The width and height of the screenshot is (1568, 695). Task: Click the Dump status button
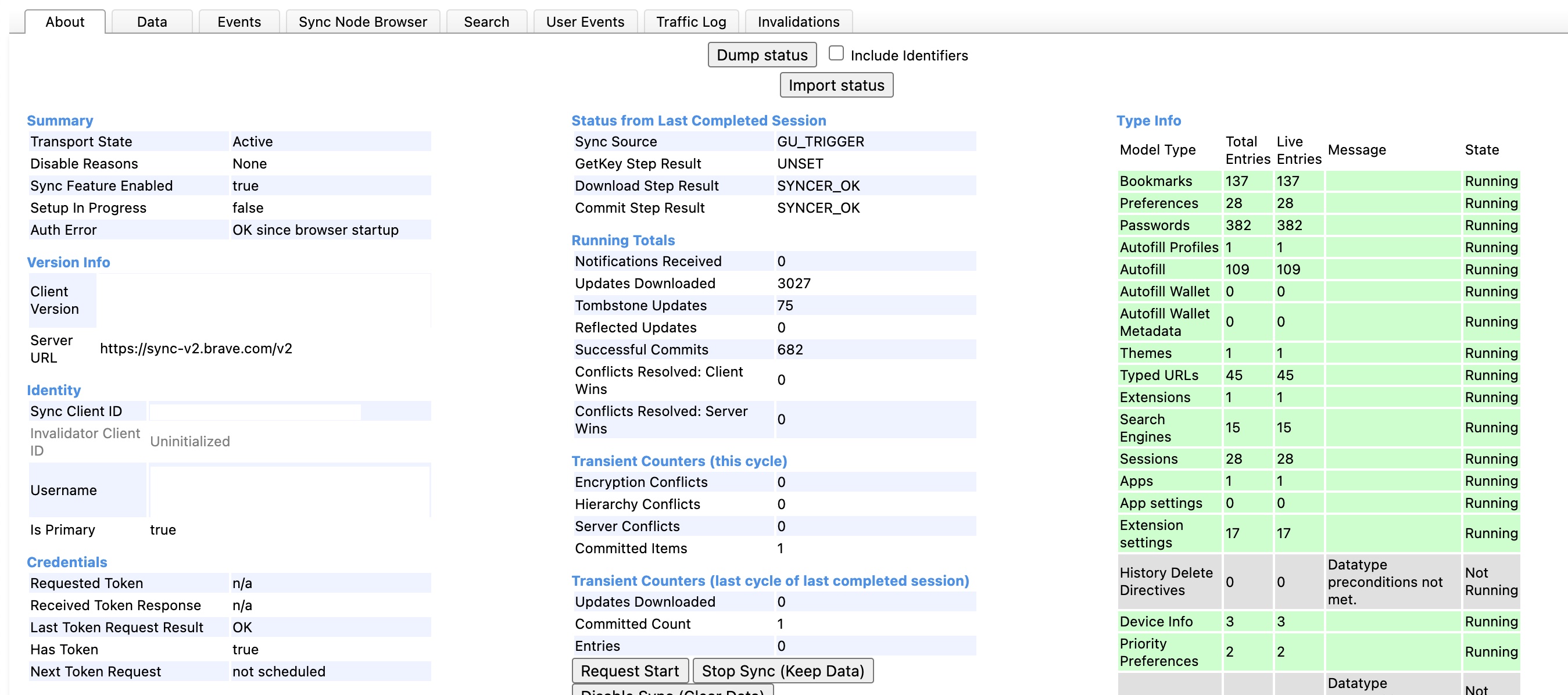click(761, 54)
